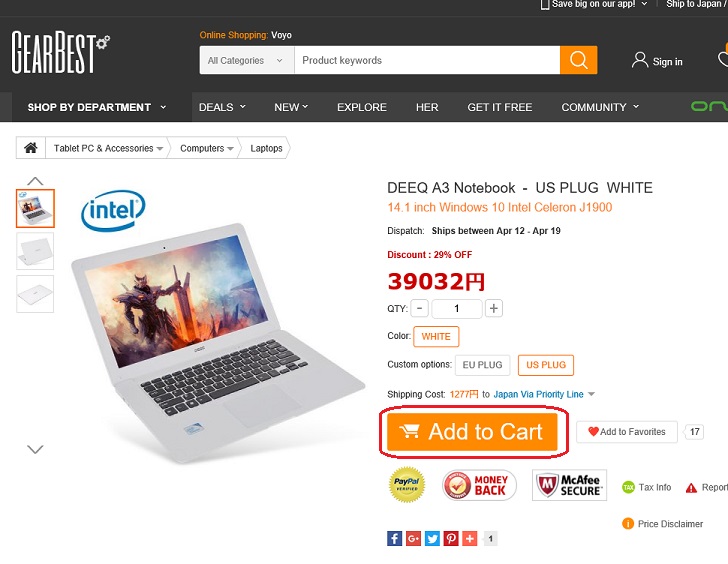The height and width of the screenshot is (564, 728).
Task: Share via the Google Plus icon
Action: [x=413, y=538]
